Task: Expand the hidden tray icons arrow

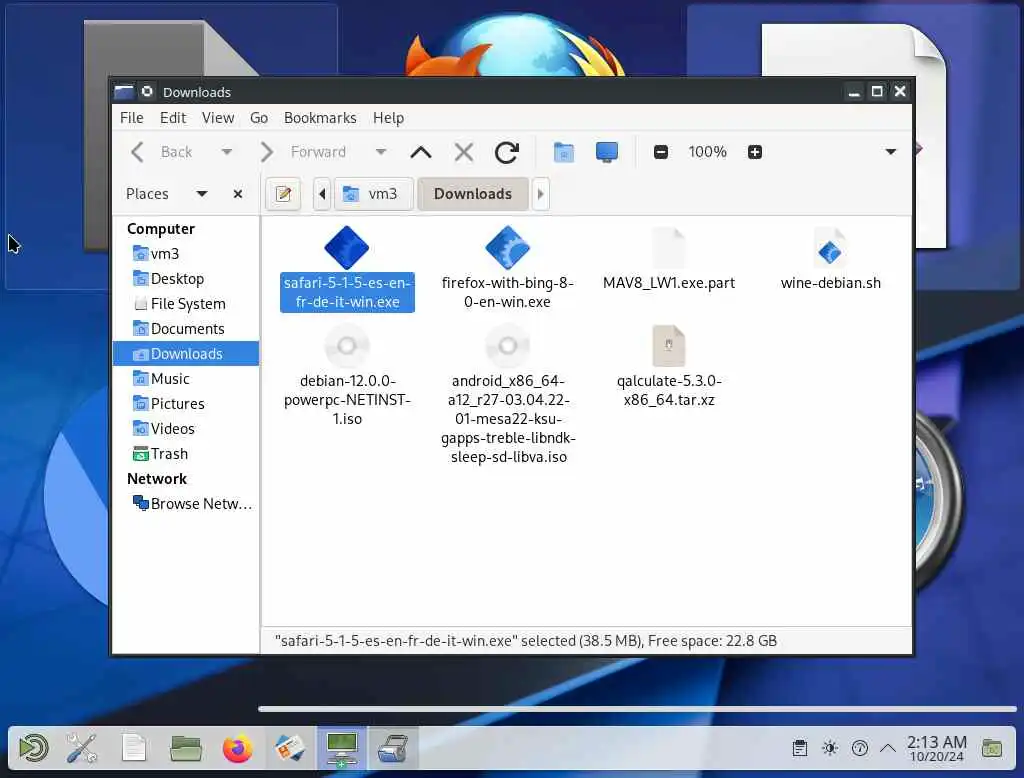Action: (x=888, y=748)
